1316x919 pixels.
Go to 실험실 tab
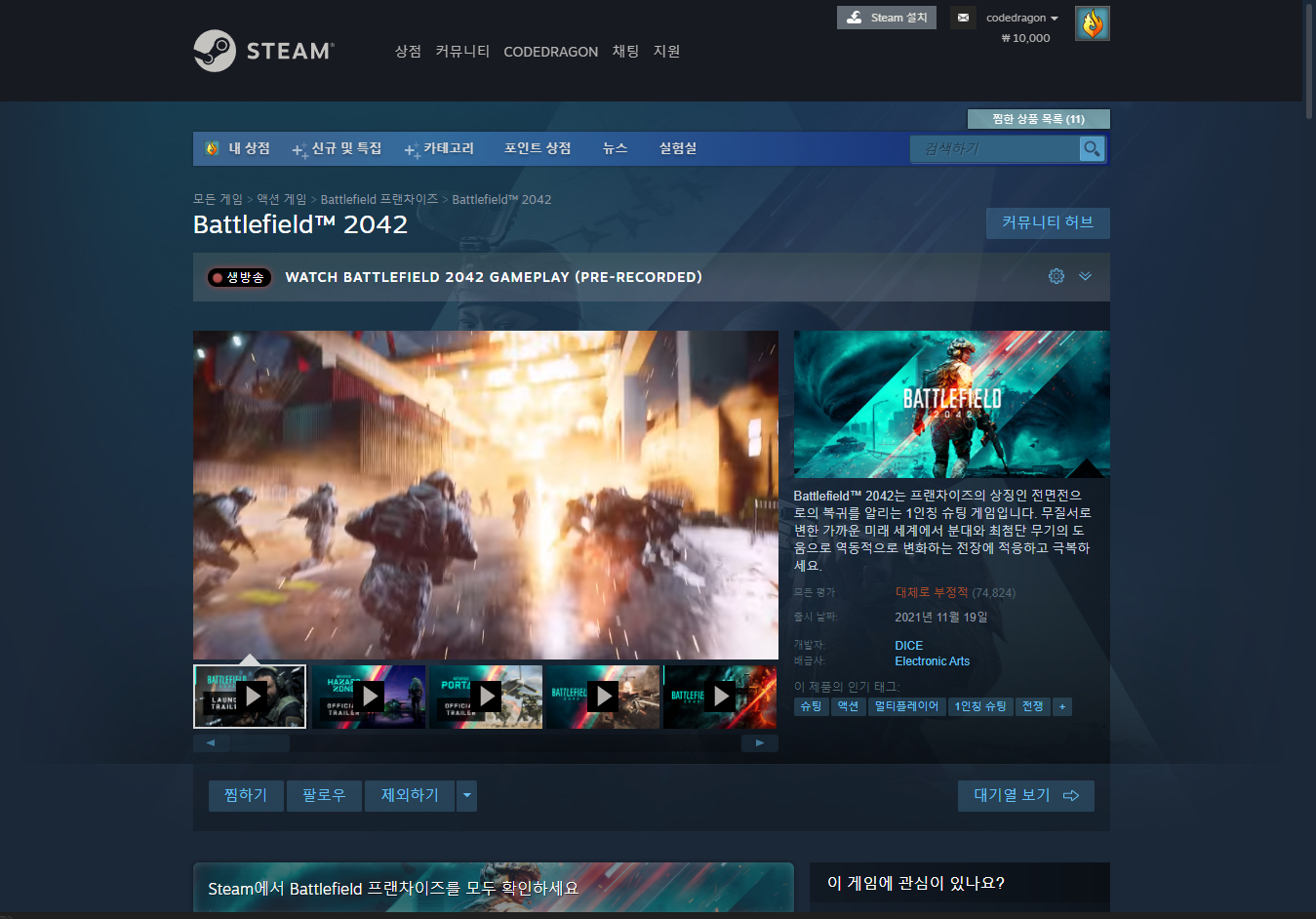tap(678, 148)
